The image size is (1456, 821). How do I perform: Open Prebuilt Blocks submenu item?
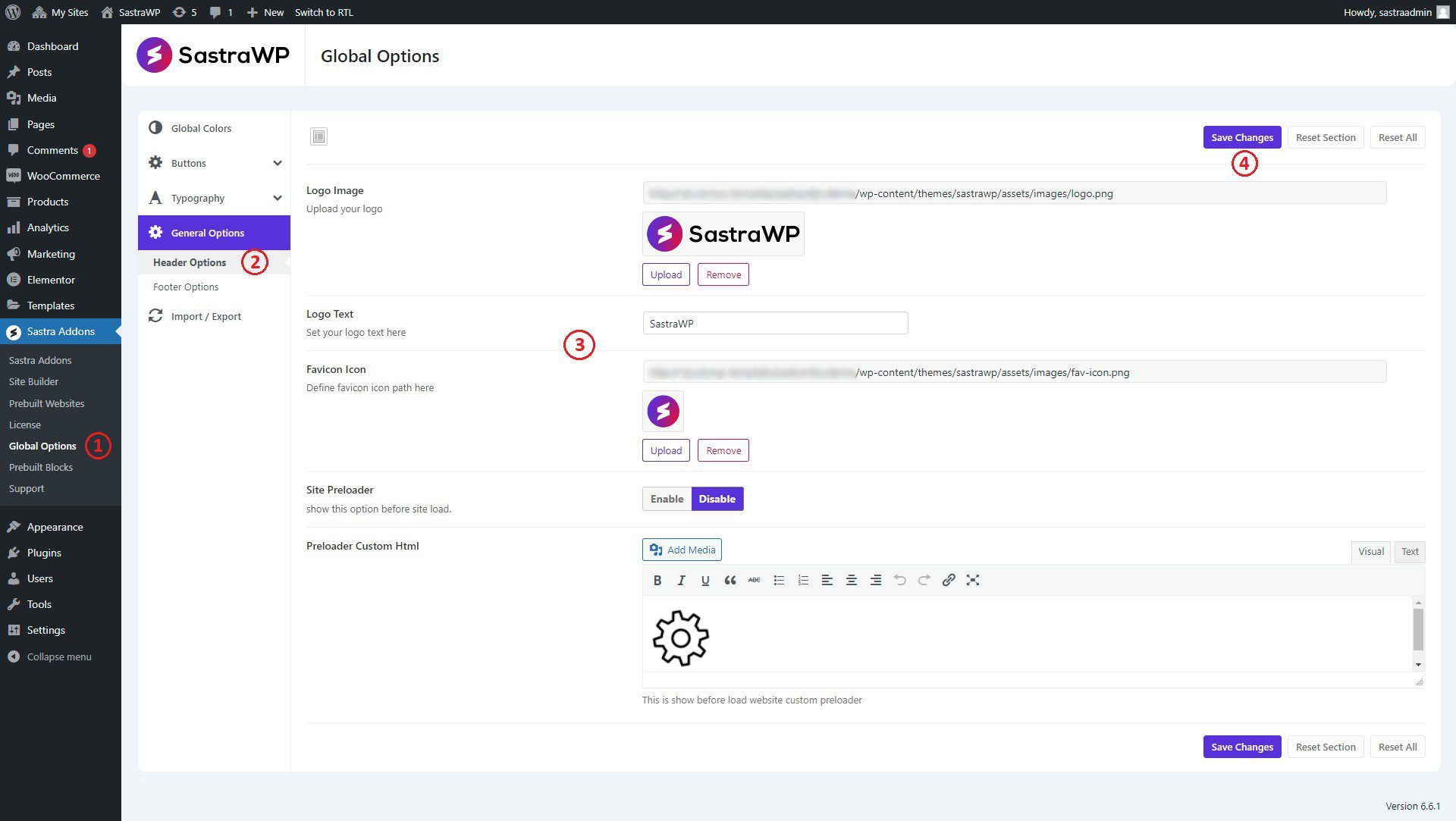[x=41, y=467]
